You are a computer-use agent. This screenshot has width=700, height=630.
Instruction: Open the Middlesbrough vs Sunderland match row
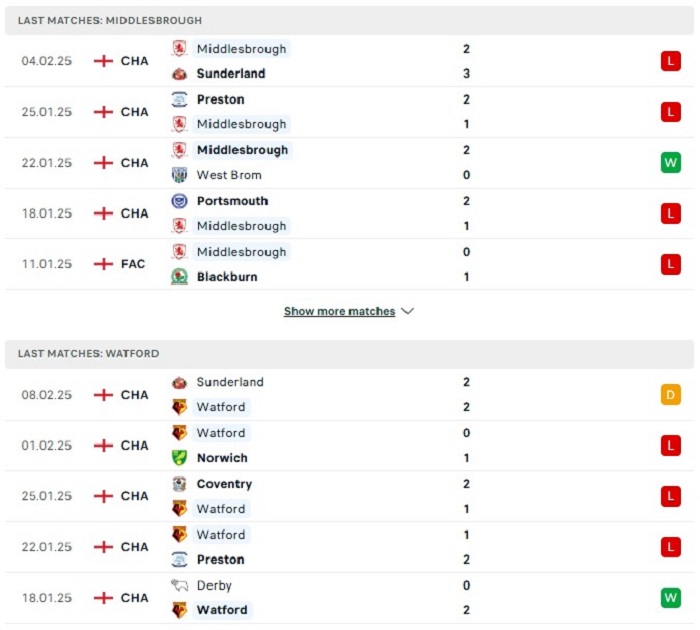coord(349,61)
